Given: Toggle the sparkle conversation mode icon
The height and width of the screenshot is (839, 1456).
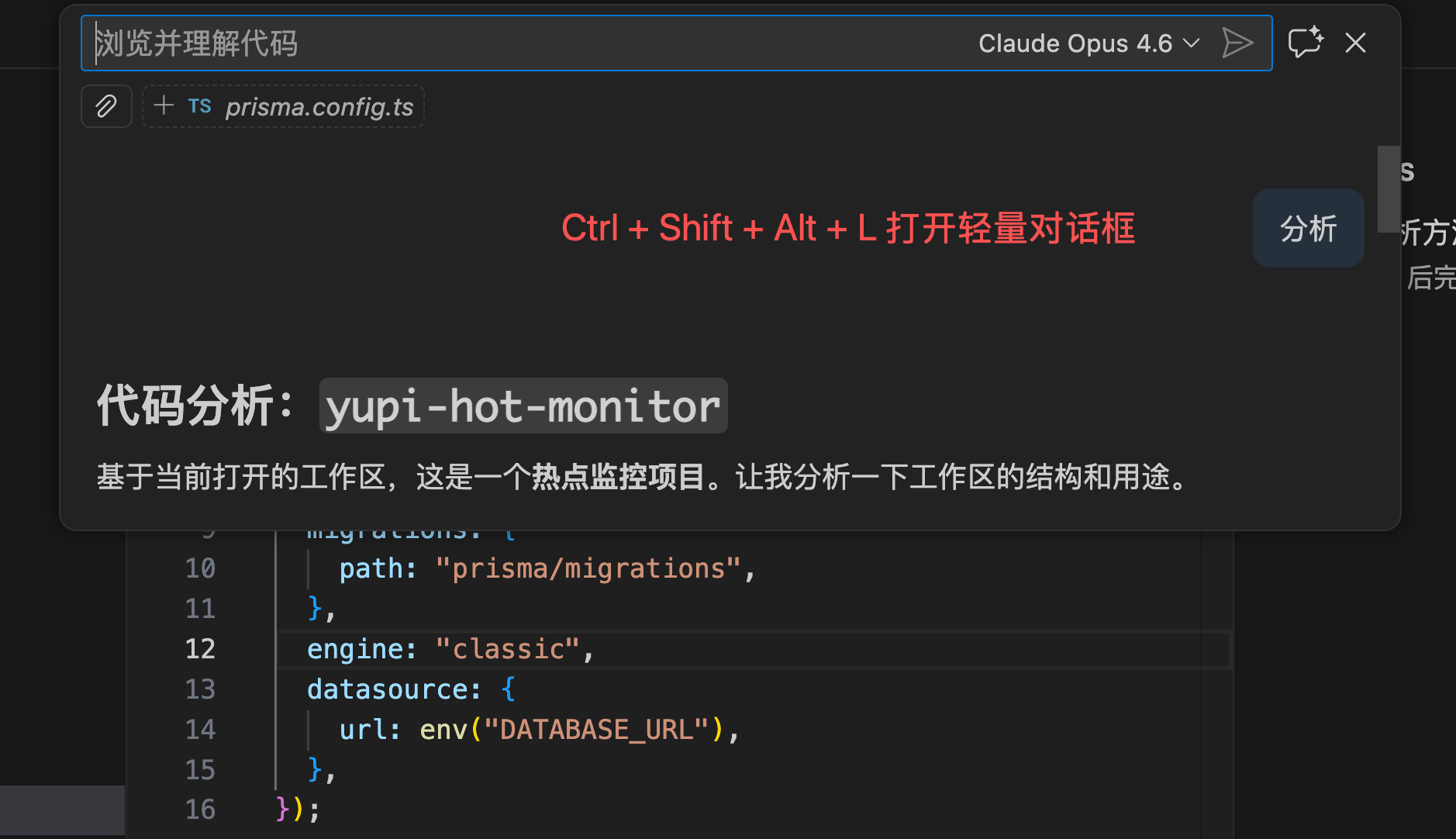Looking at the screenshot, I should [1306, 43].
